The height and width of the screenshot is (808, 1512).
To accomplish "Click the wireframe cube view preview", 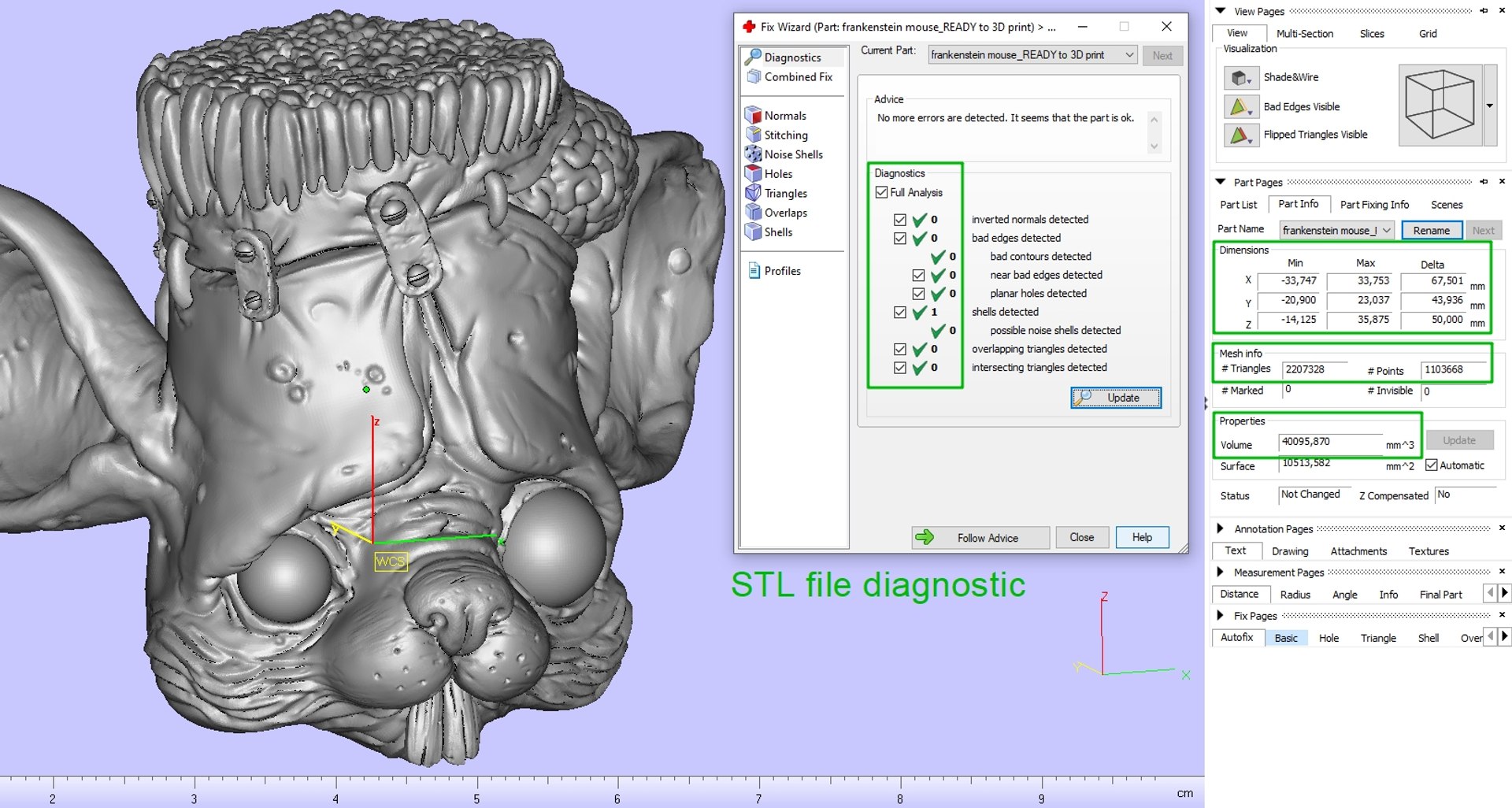I will 1440,105.
